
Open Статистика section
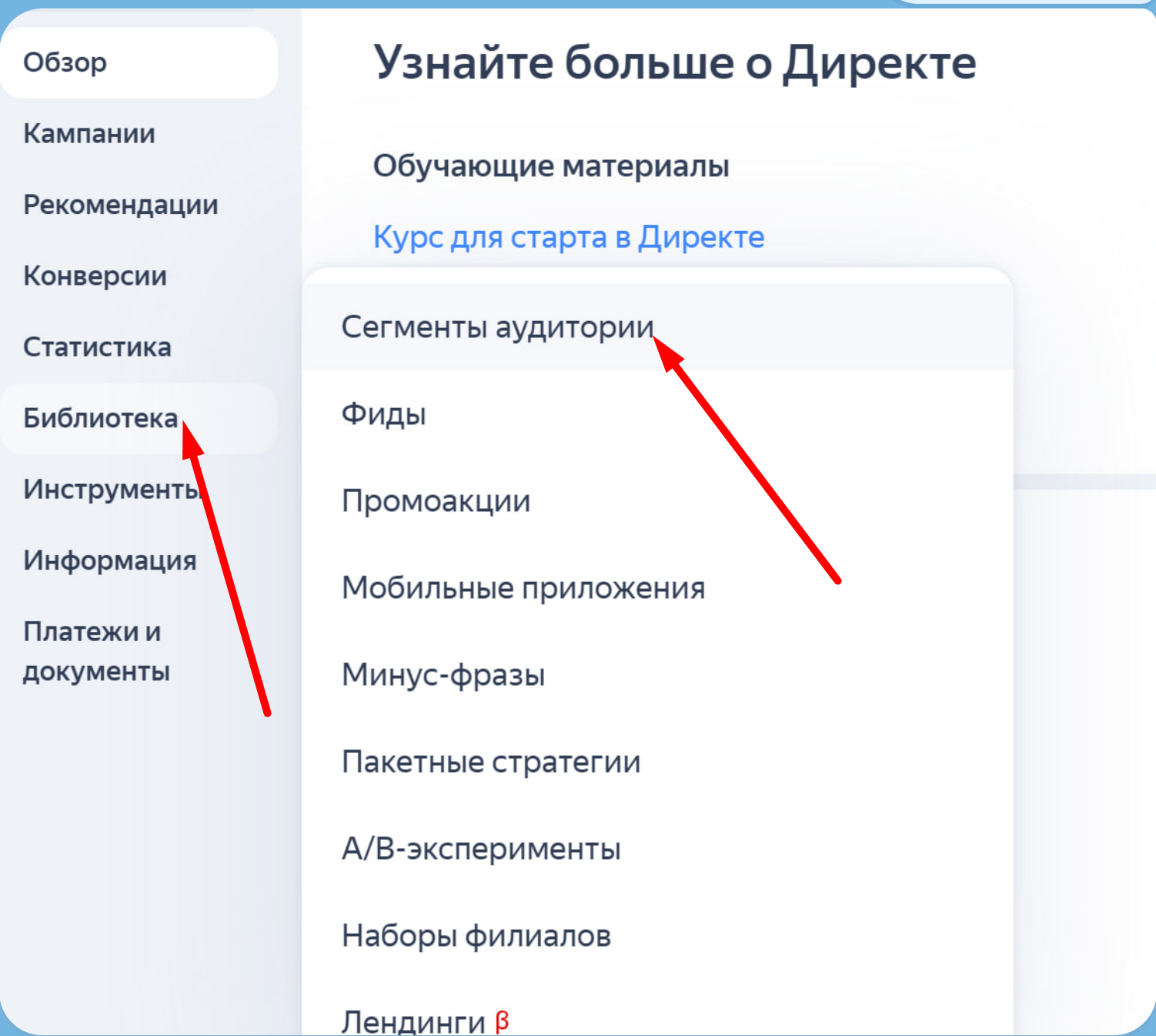coord(97,347)
